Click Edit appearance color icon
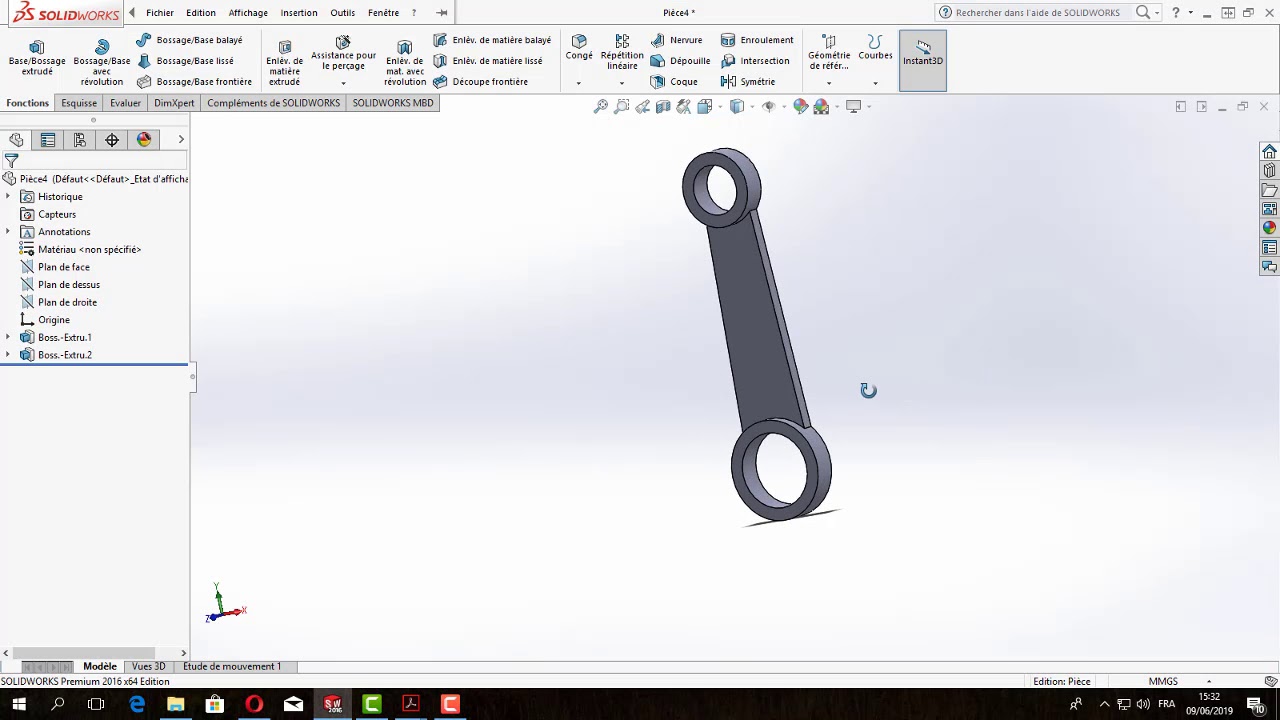Screen dimensions: 1280x720 tap(800, 106)
